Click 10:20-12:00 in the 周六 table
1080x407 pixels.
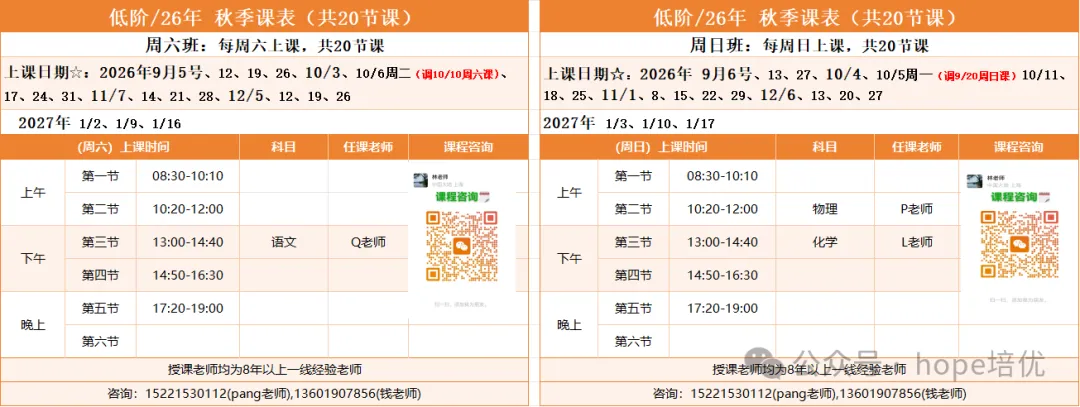(x=188, y=209)
